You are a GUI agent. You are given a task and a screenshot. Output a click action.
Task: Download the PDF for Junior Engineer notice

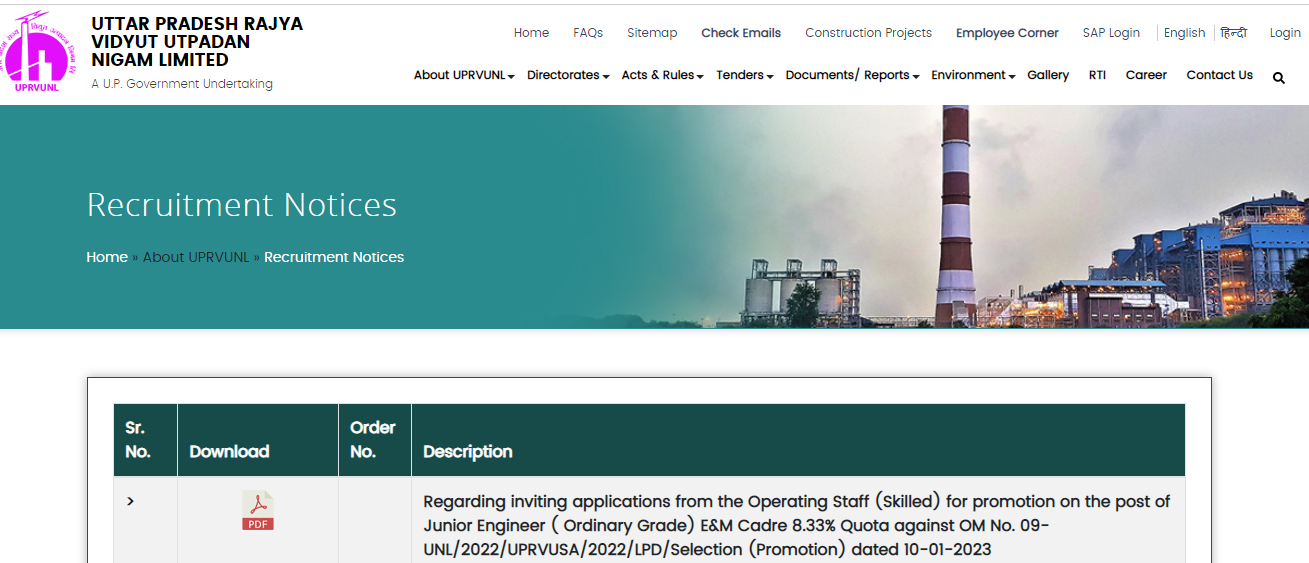pos(257,510)
